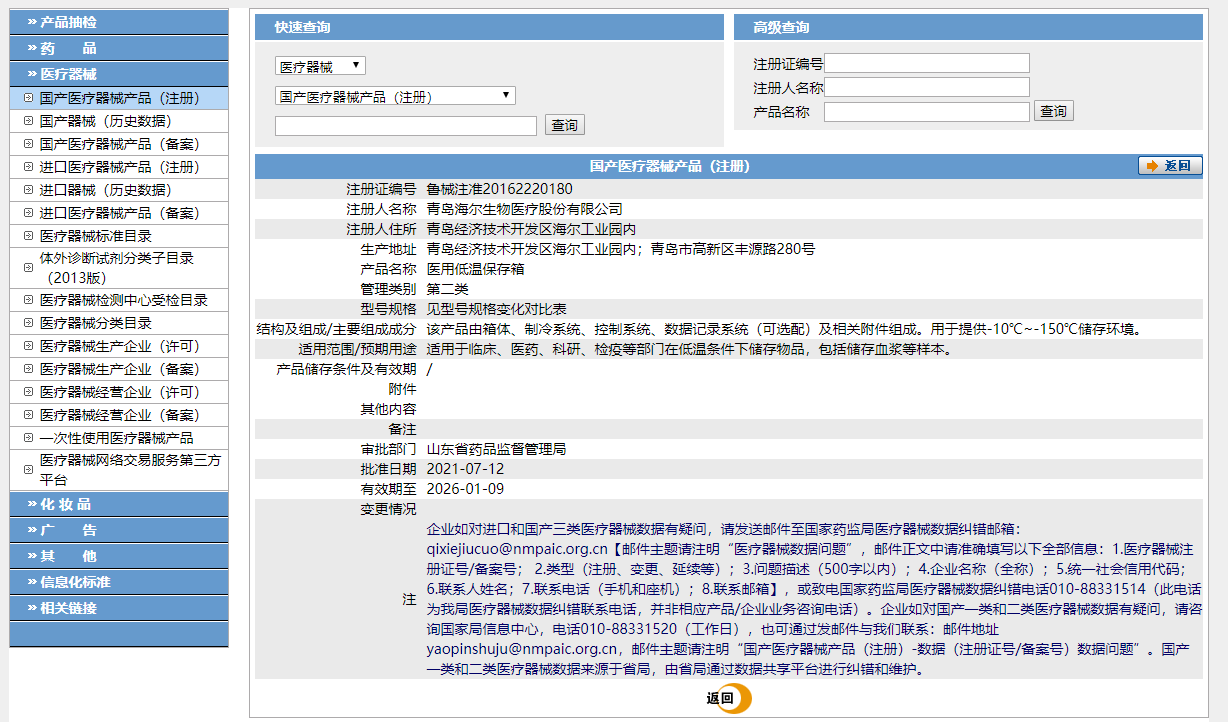
Task: Click the 注册证编号 input field
Action: pos(926,64)
